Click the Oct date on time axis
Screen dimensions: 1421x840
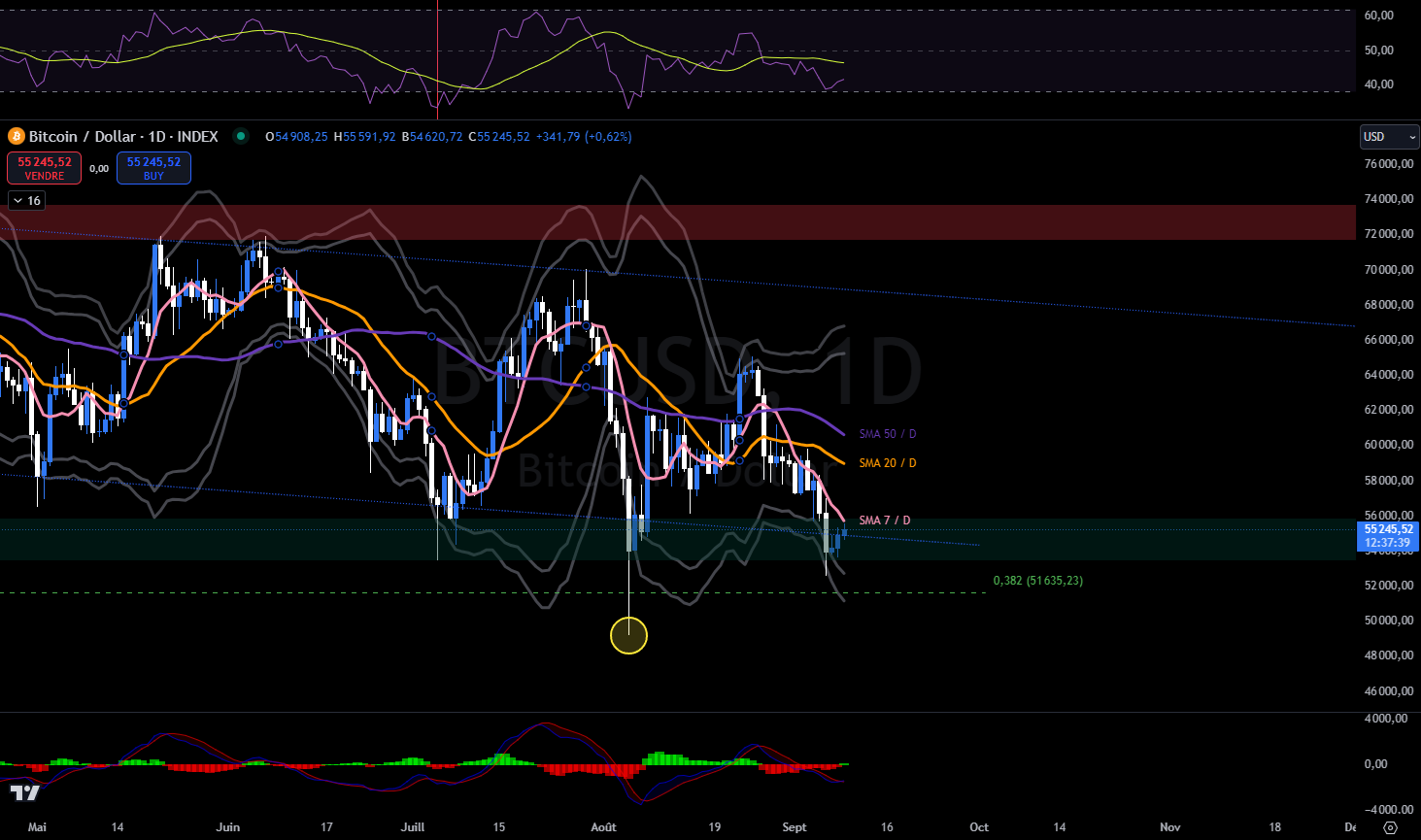979,827
